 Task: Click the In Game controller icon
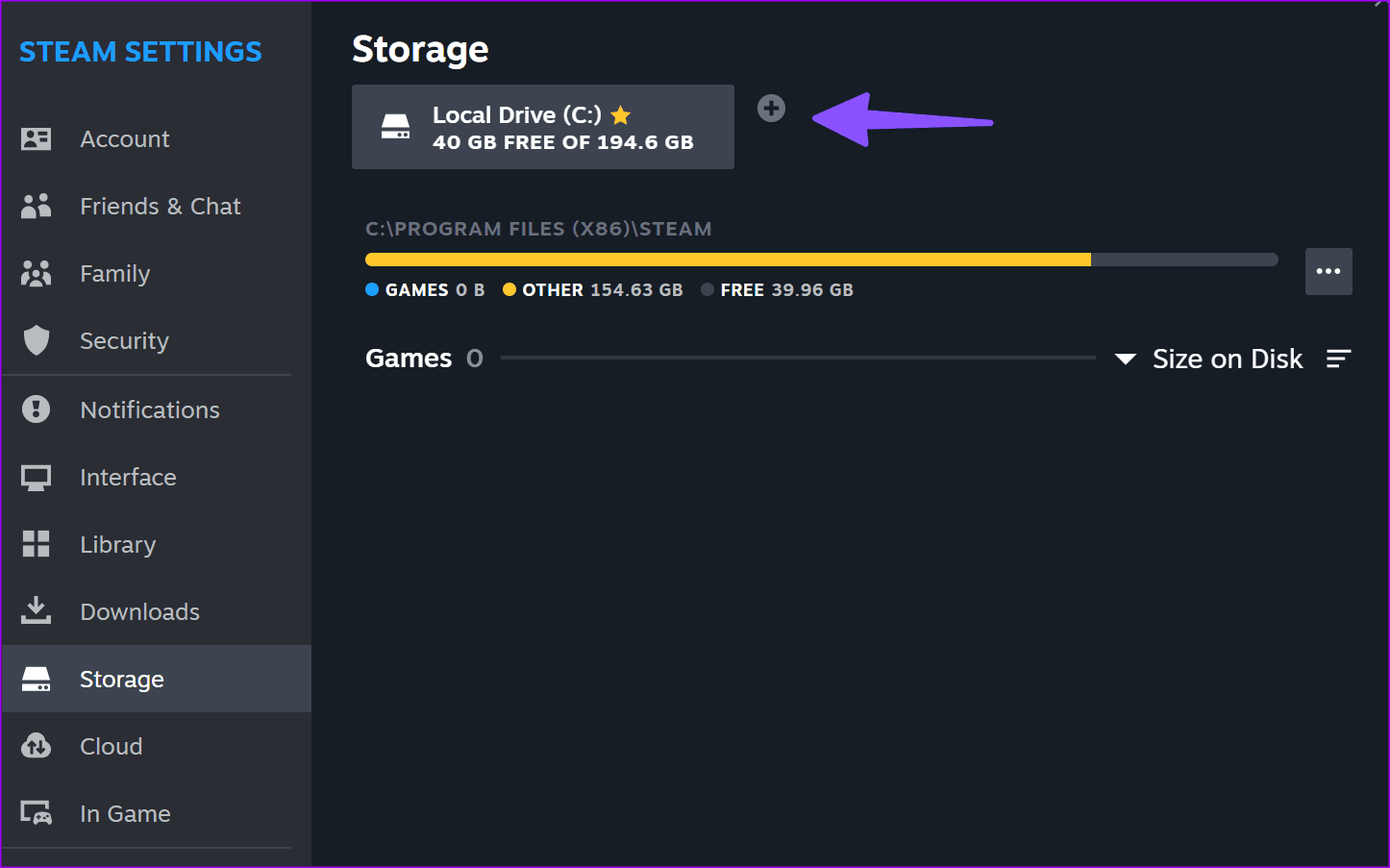click(x=36, y=813)
